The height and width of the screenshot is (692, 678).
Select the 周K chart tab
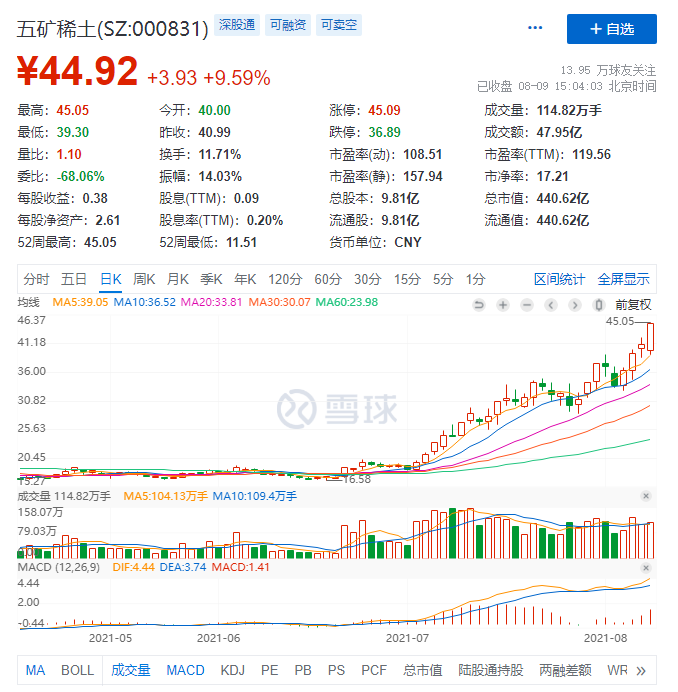click(144, 279)
